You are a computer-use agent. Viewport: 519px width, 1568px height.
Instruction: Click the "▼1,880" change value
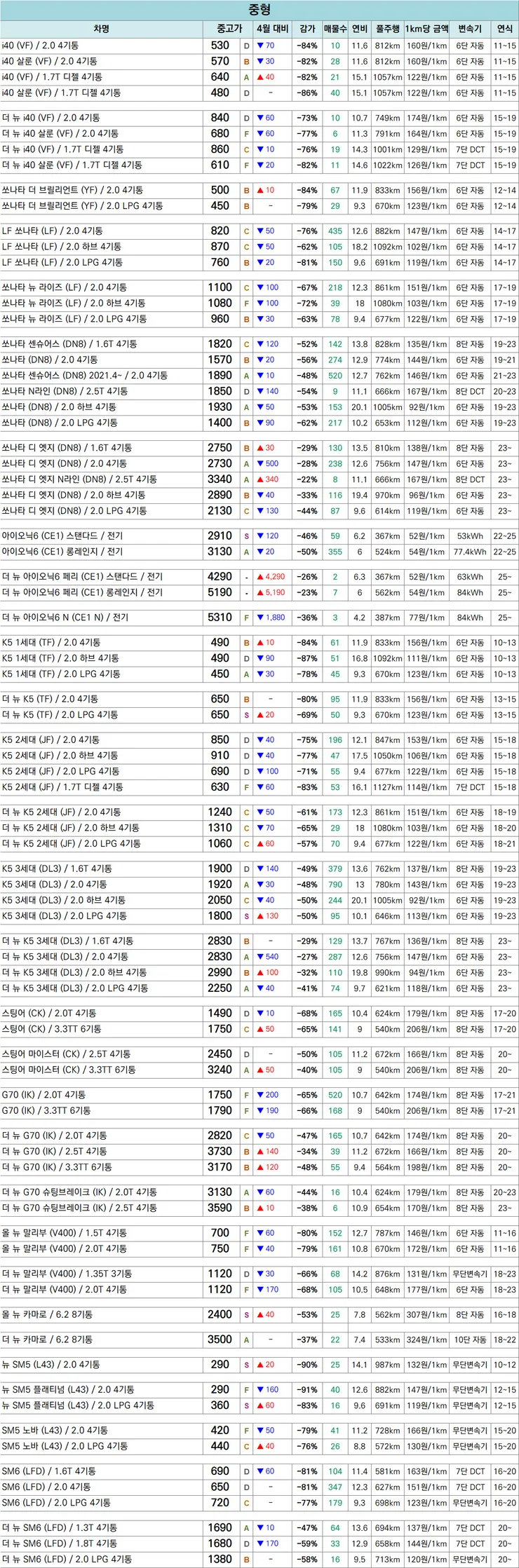coord(271,618)
